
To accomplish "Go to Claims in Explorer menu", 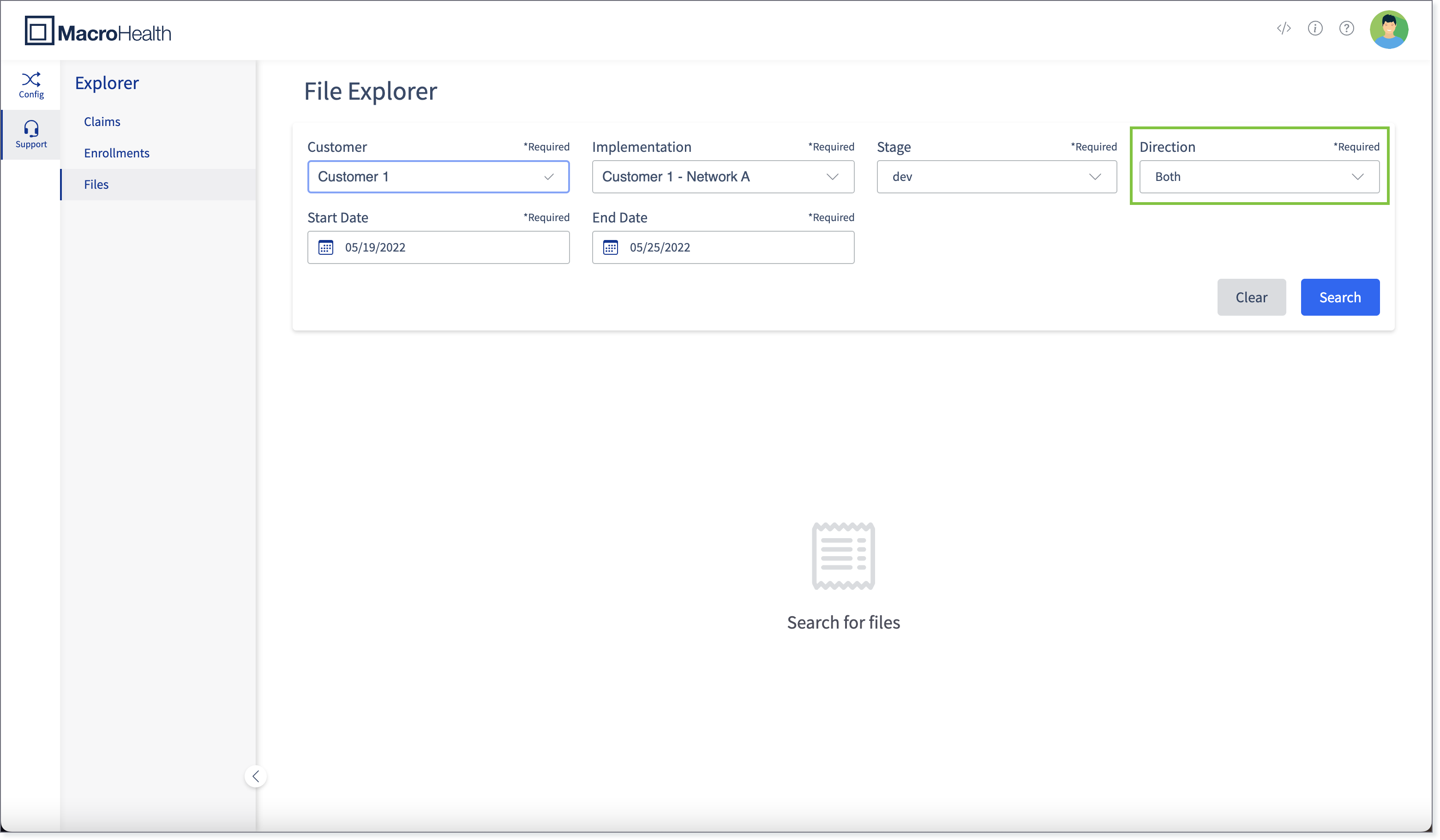I will coord(102,122).
